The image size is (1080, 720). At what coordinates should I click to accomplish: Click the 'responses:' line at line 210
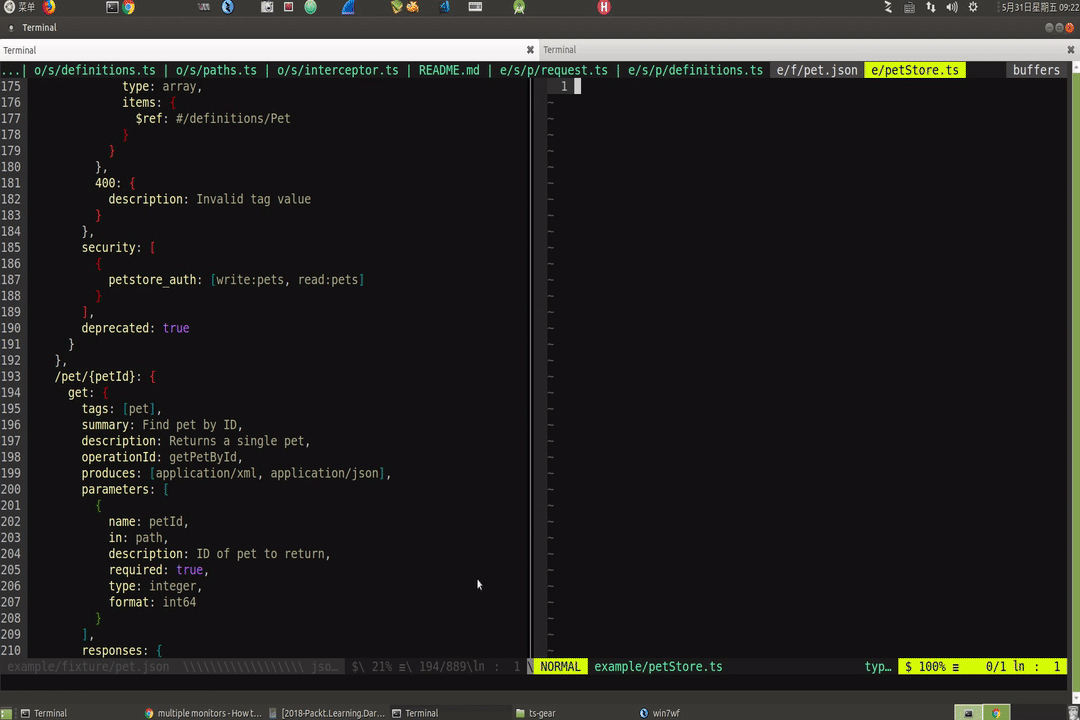pyautogui.click(x=122, y=650)
